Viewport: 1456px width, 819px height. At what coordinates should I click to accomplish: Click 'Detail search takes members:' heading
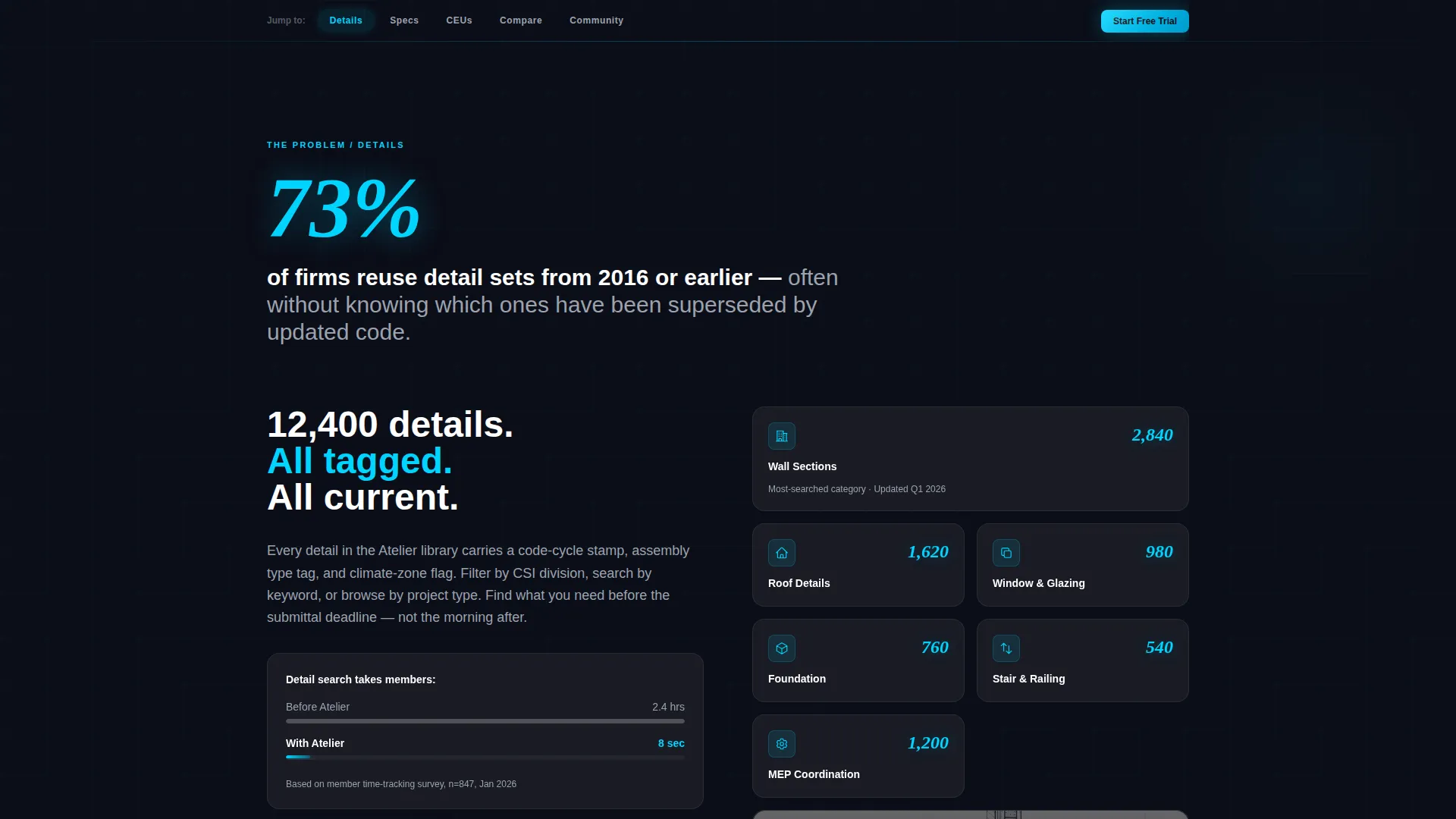361,679
